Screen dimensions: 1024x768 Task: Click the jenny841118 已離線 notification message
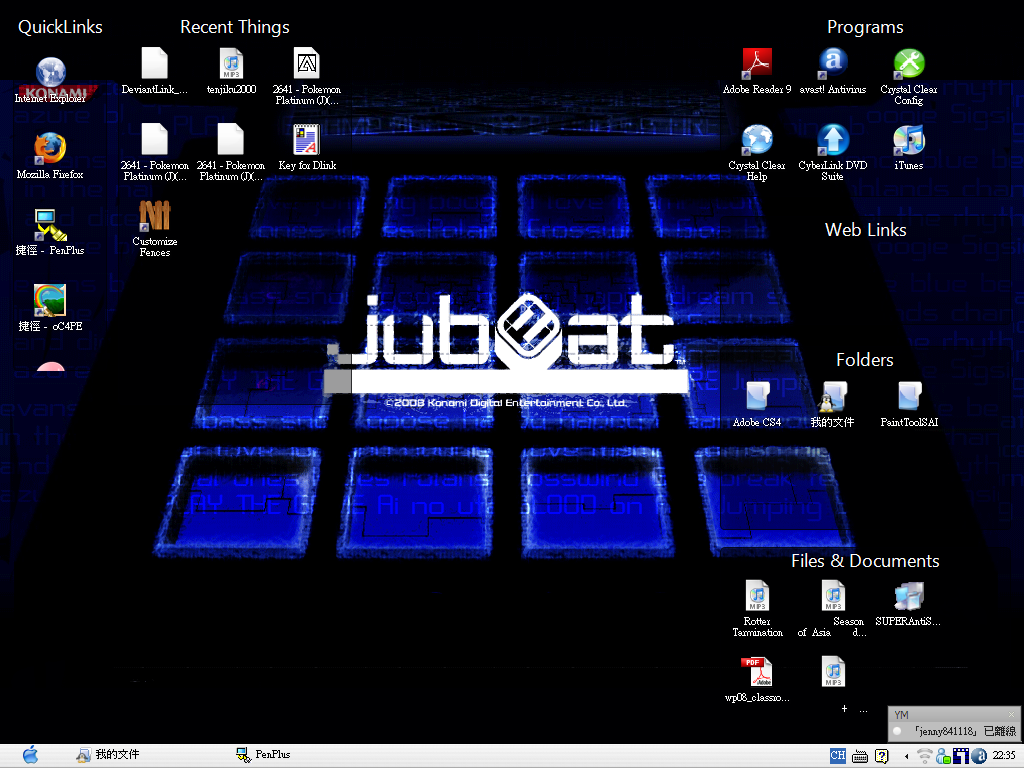pos(963,731)
